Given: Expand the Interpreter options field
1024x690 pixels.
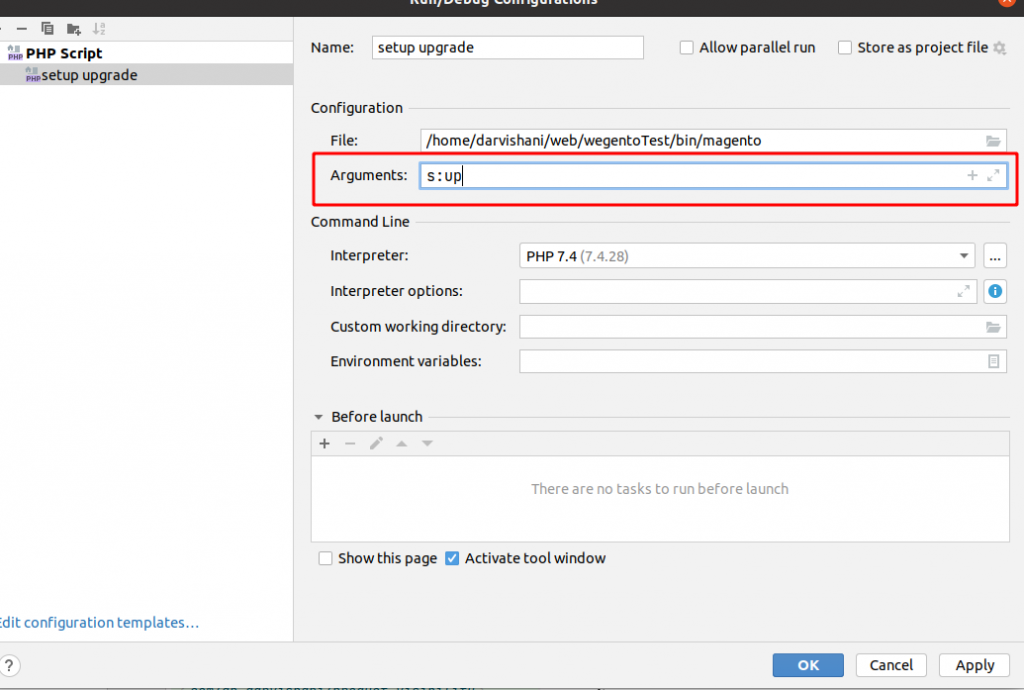Looking at the screenshot, I should 963,291.
